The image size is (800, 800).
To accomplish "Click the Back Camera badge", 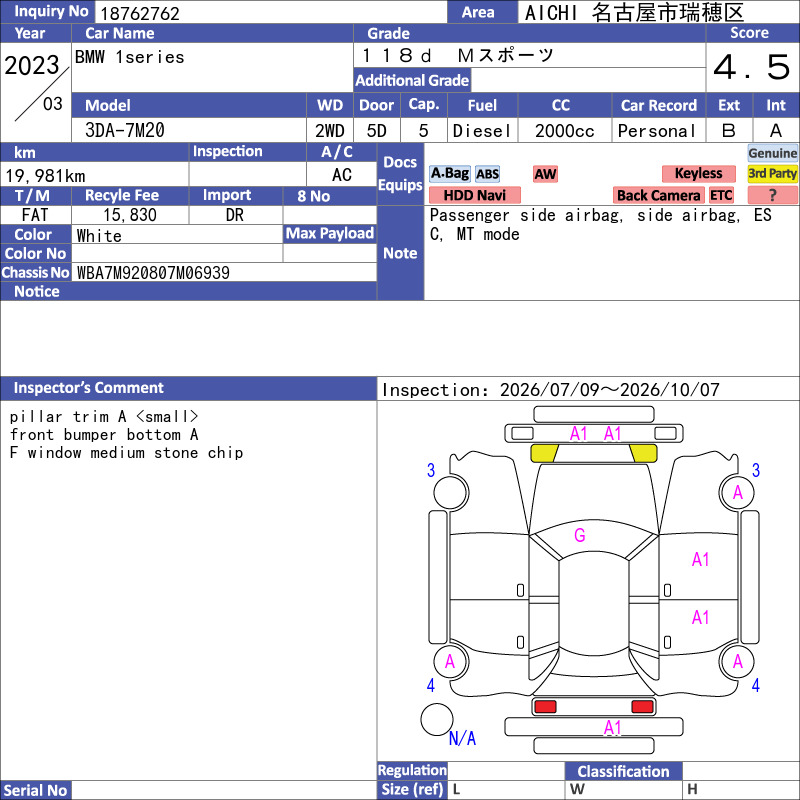I will pos(658,195).
